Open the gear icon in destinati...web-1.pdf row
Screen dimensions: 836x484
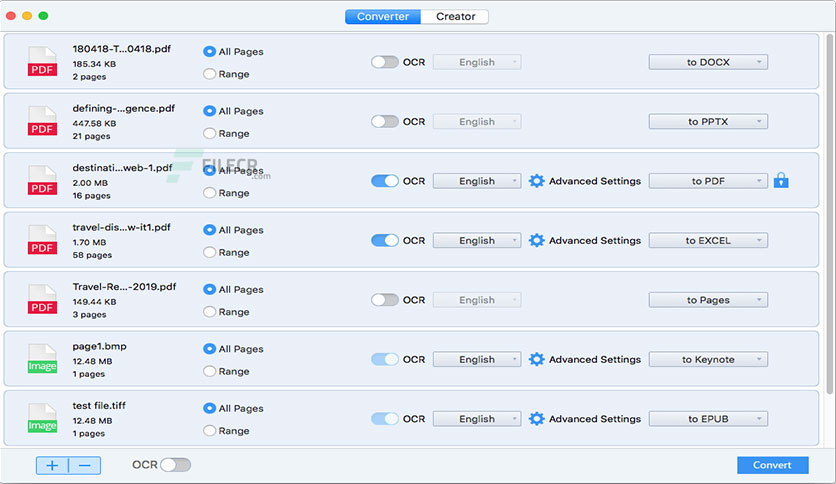pyautogui.click(x=536, y=181)
